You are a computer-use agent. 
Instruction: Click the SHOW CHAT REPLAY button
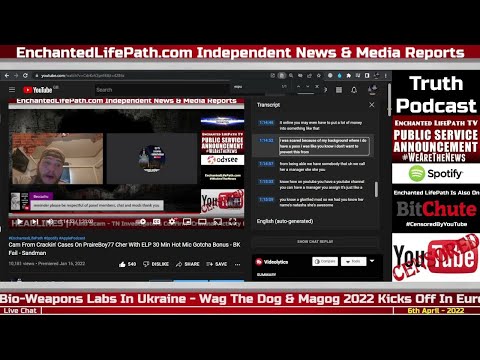coord(315,241)
